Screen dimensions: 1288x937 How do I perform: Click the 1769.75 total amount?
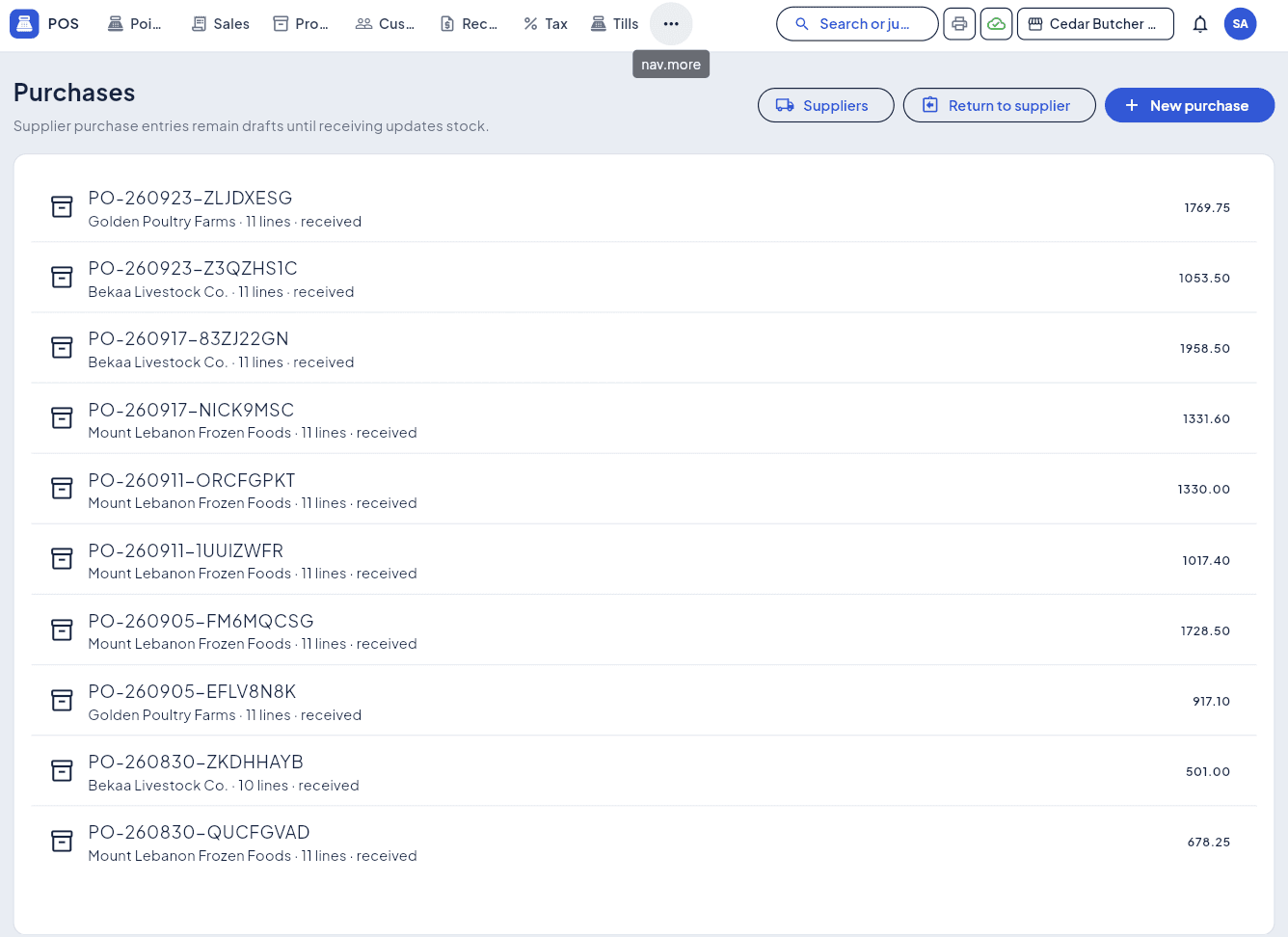coord(1207,207)
